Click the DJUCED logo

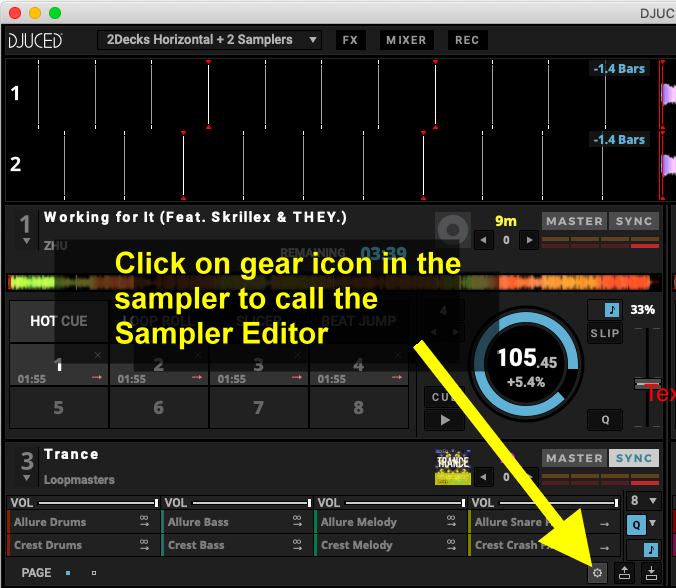pyautogui.click(x=35, y=41)
